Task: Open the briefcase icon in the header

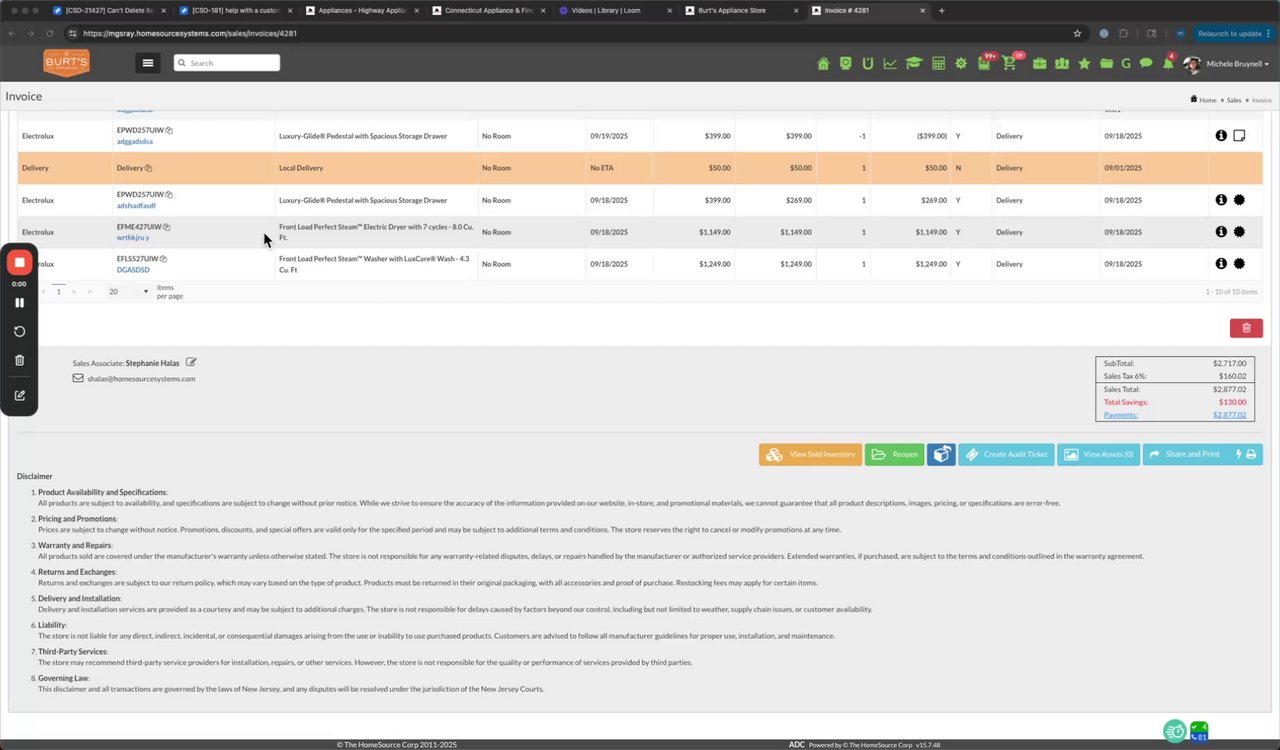Action: pyautogui.click(x=1040, y=63)
